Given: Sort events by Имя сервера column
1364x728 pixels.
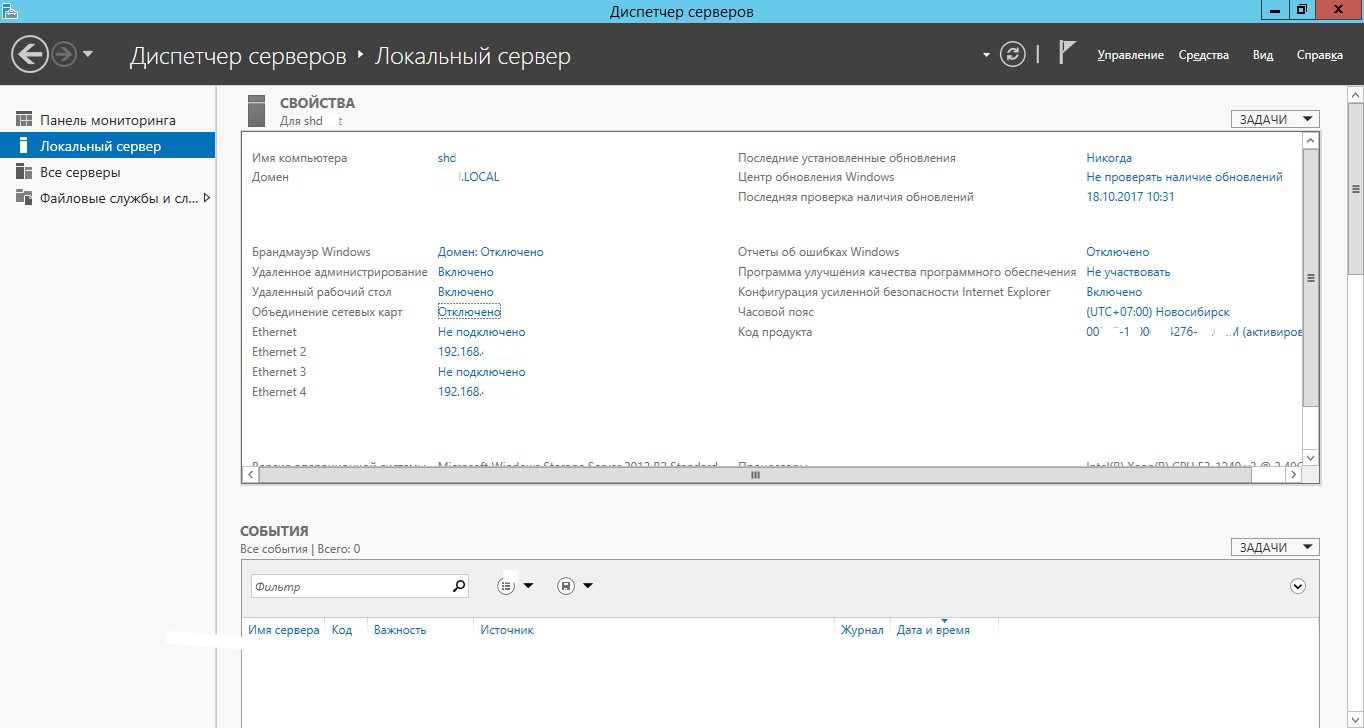Looking at the screenshot, I should (x=284, y=630).
